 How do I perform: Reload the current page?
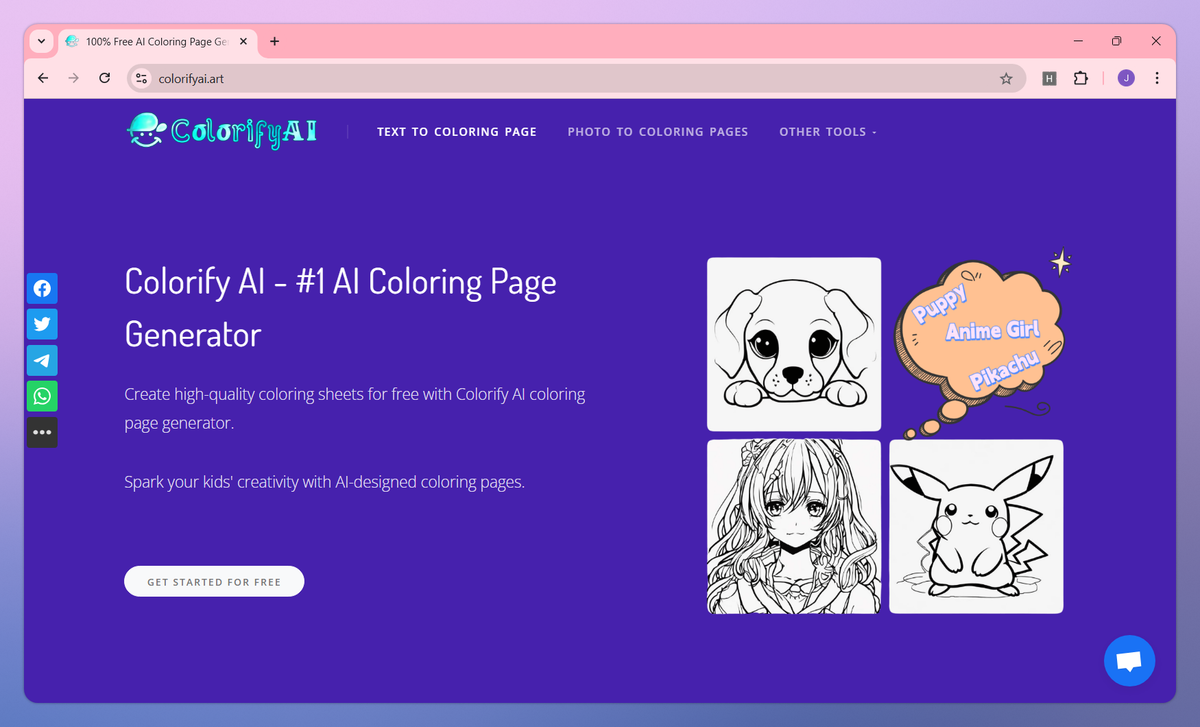tap(104, 78)
